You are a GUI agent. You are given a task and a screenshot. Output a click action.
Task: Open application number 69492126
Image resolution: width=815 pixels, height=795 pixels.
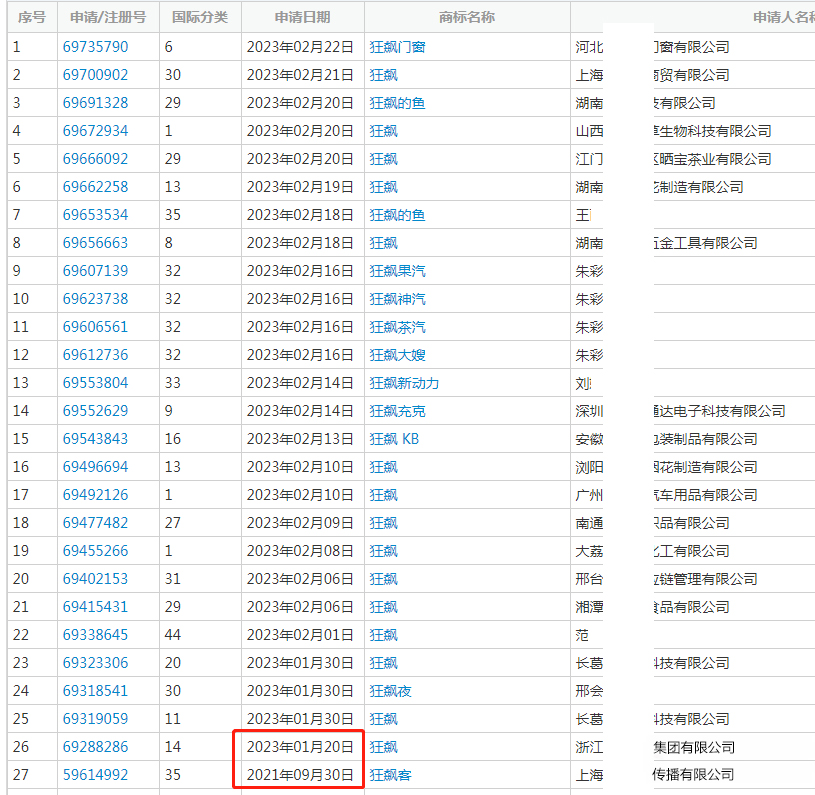95,495
